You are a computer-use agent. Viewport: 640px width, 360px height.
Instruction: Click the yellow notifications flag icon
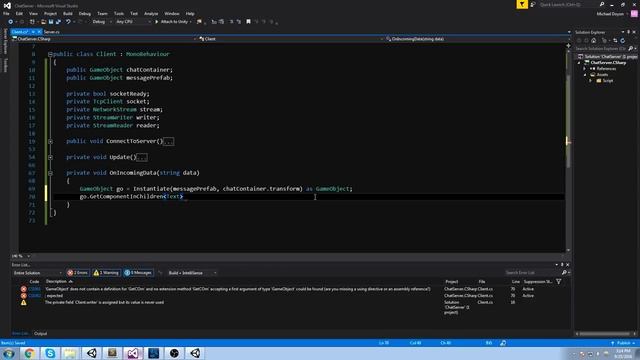coord(522,4)
